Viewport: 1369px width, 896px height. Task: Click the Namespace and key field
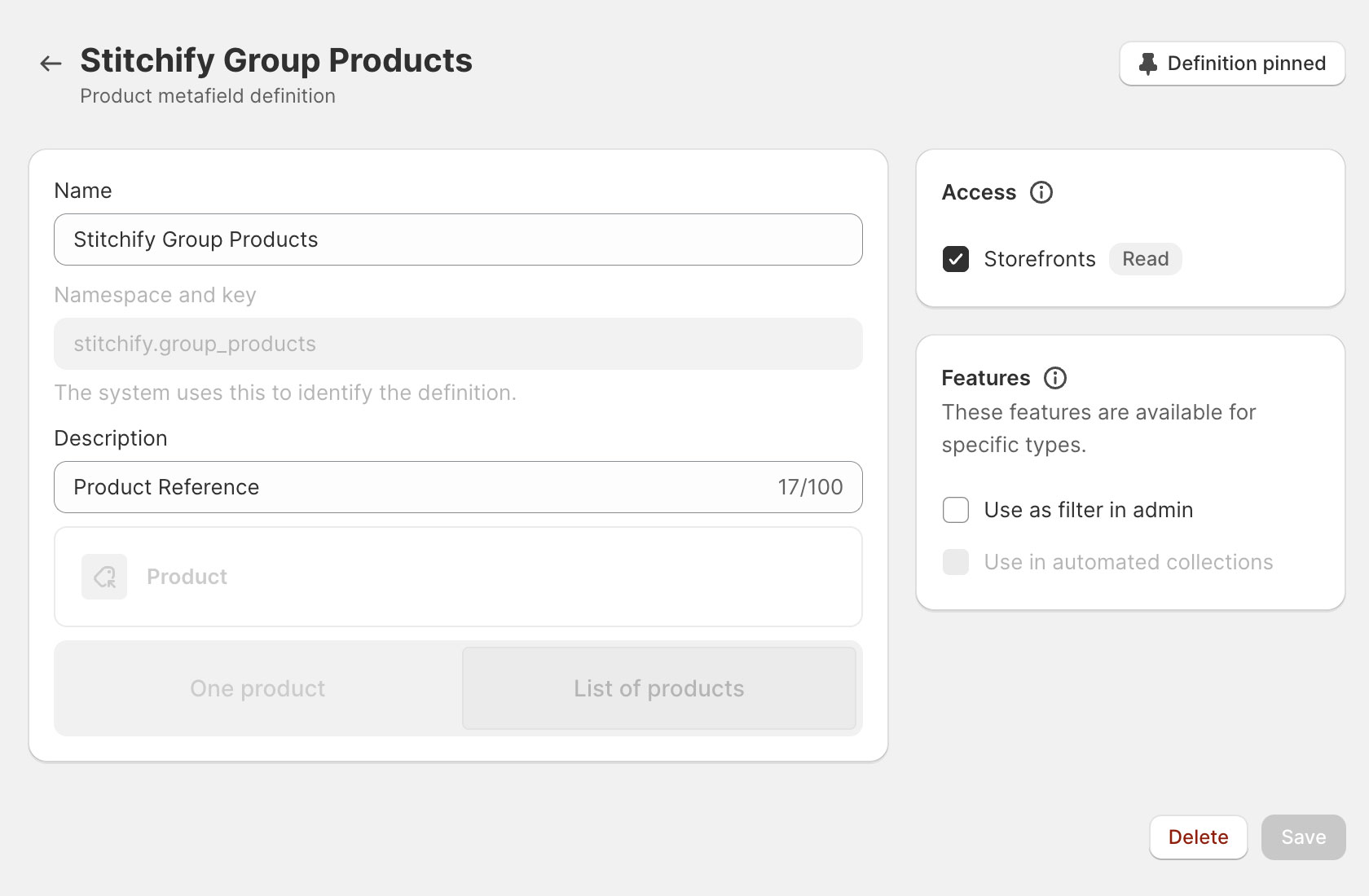(x=458, y=344)
